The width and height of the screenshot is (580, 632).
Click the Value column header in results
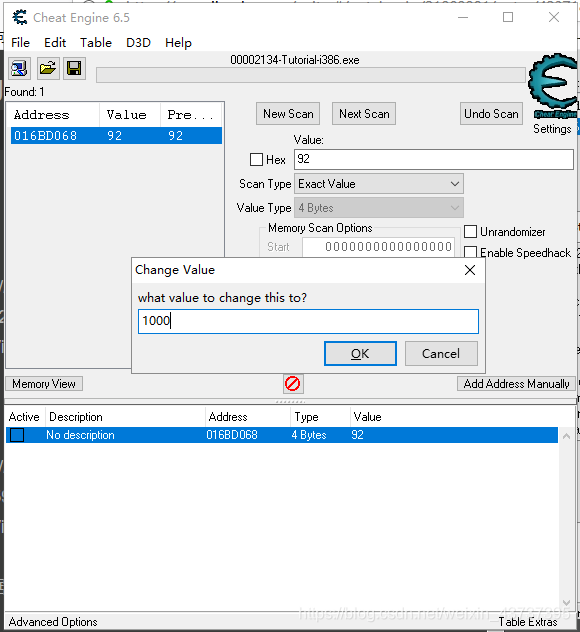click(x=130, y=115)
